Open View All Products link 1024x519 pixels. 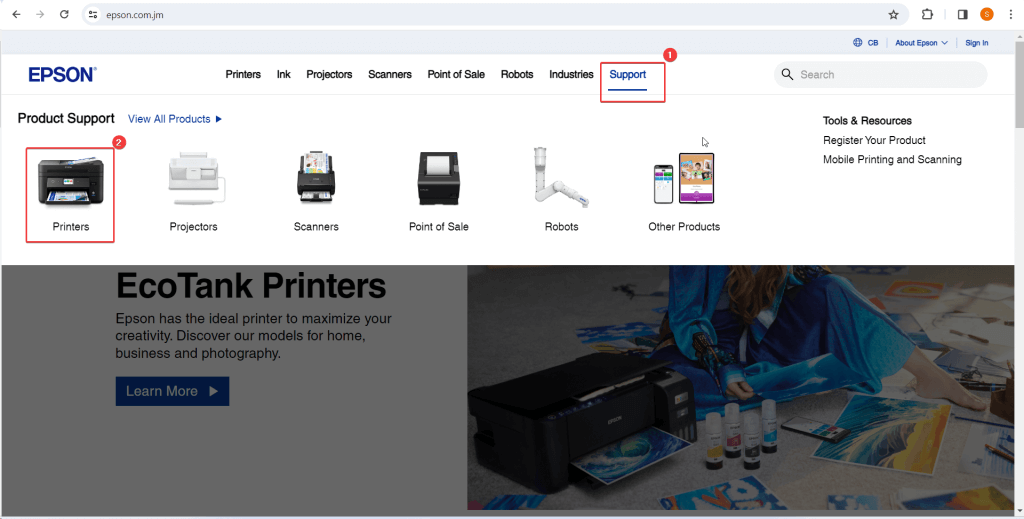169,119
